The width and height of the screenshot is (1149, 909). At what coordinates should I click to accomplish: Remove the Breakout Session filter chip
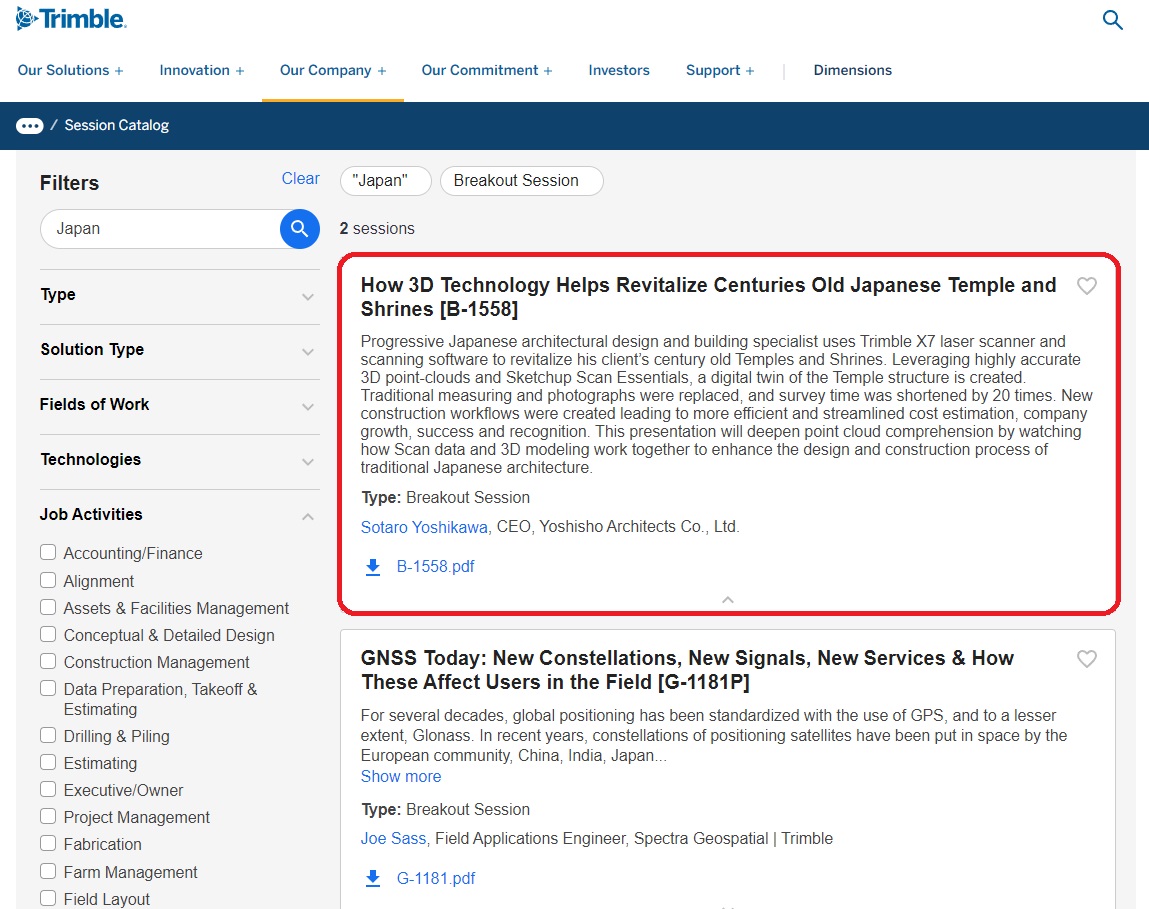[522, 181]
